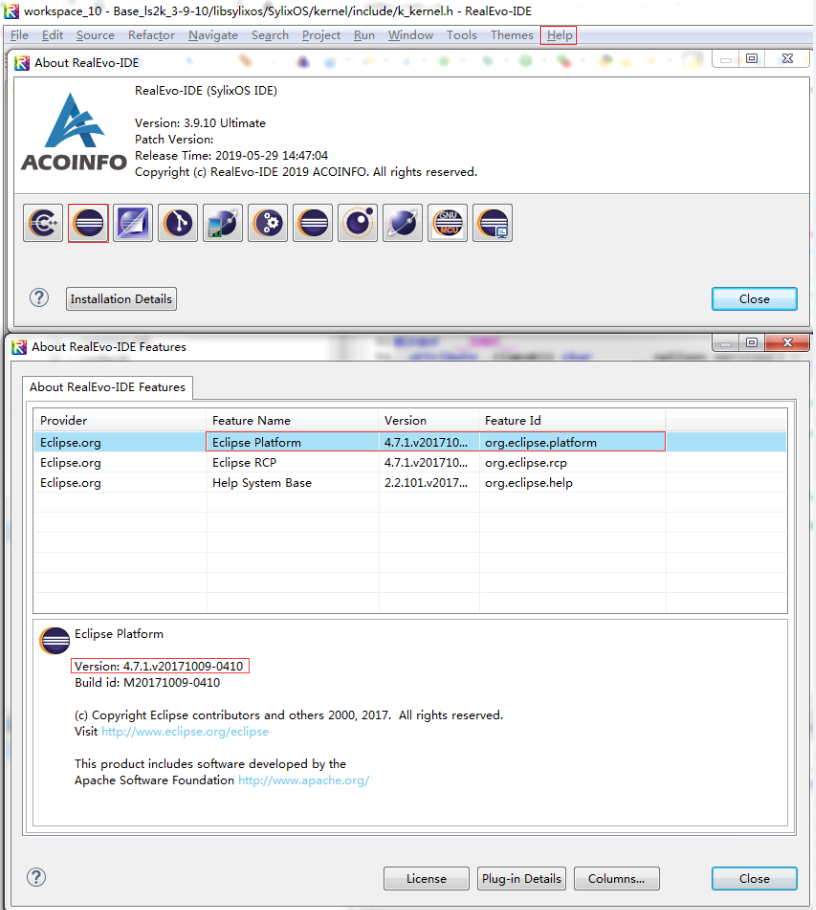Viewport: 816px width, 910px height.
Task: Click the Columns... button
Action: point(616,879)
